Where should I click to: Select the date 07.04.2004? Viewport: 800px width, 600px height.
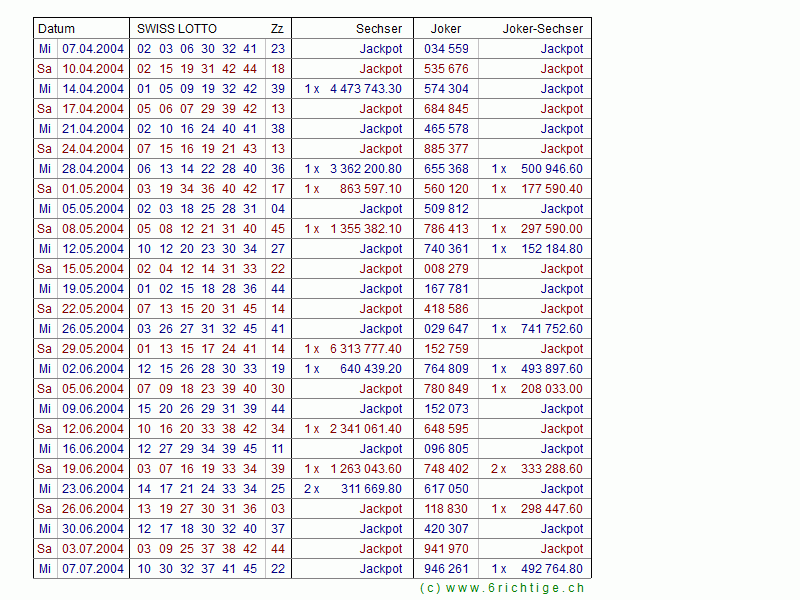(x=93, y=49)
